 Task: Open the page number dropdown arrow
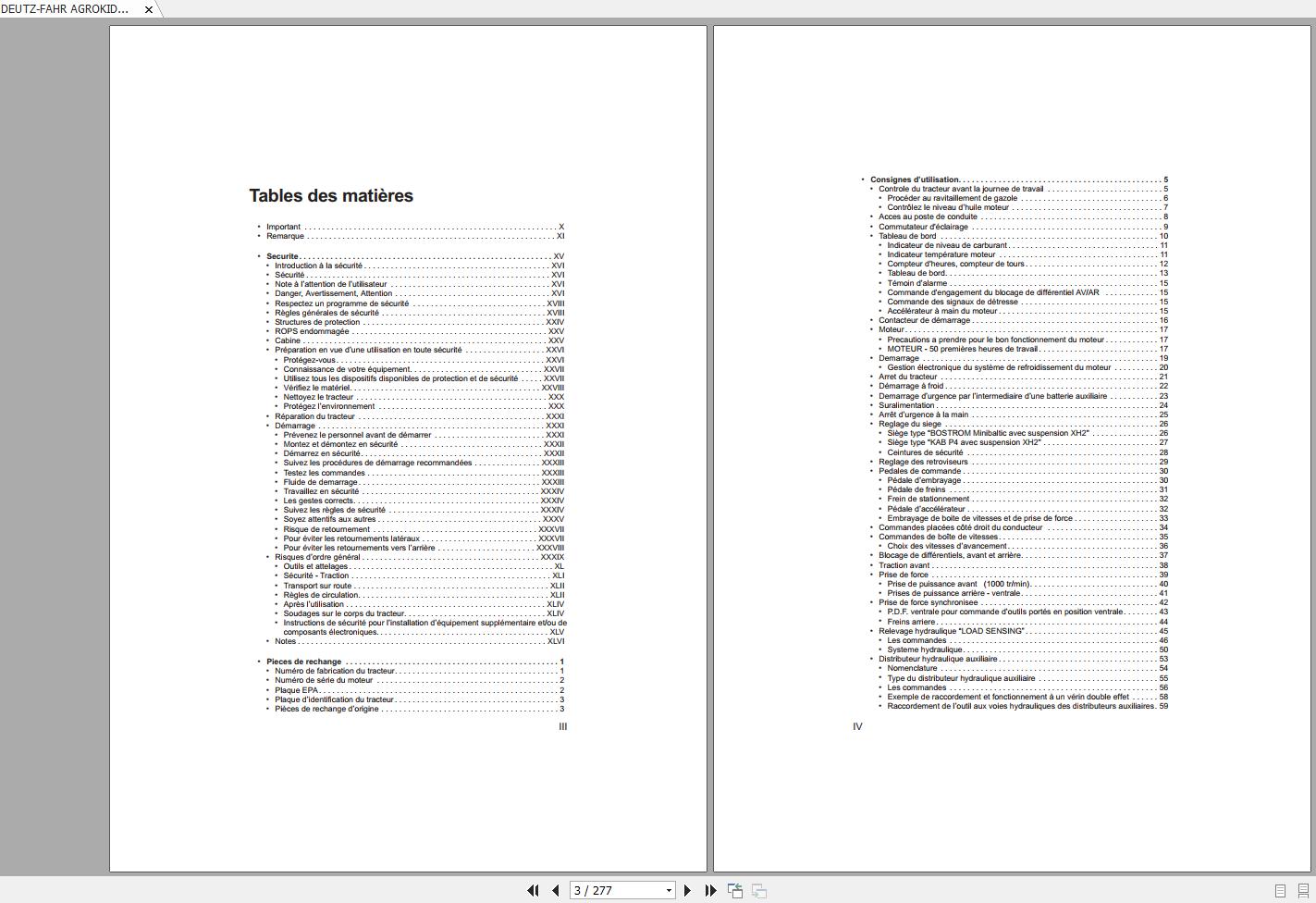tap(669, 891)
